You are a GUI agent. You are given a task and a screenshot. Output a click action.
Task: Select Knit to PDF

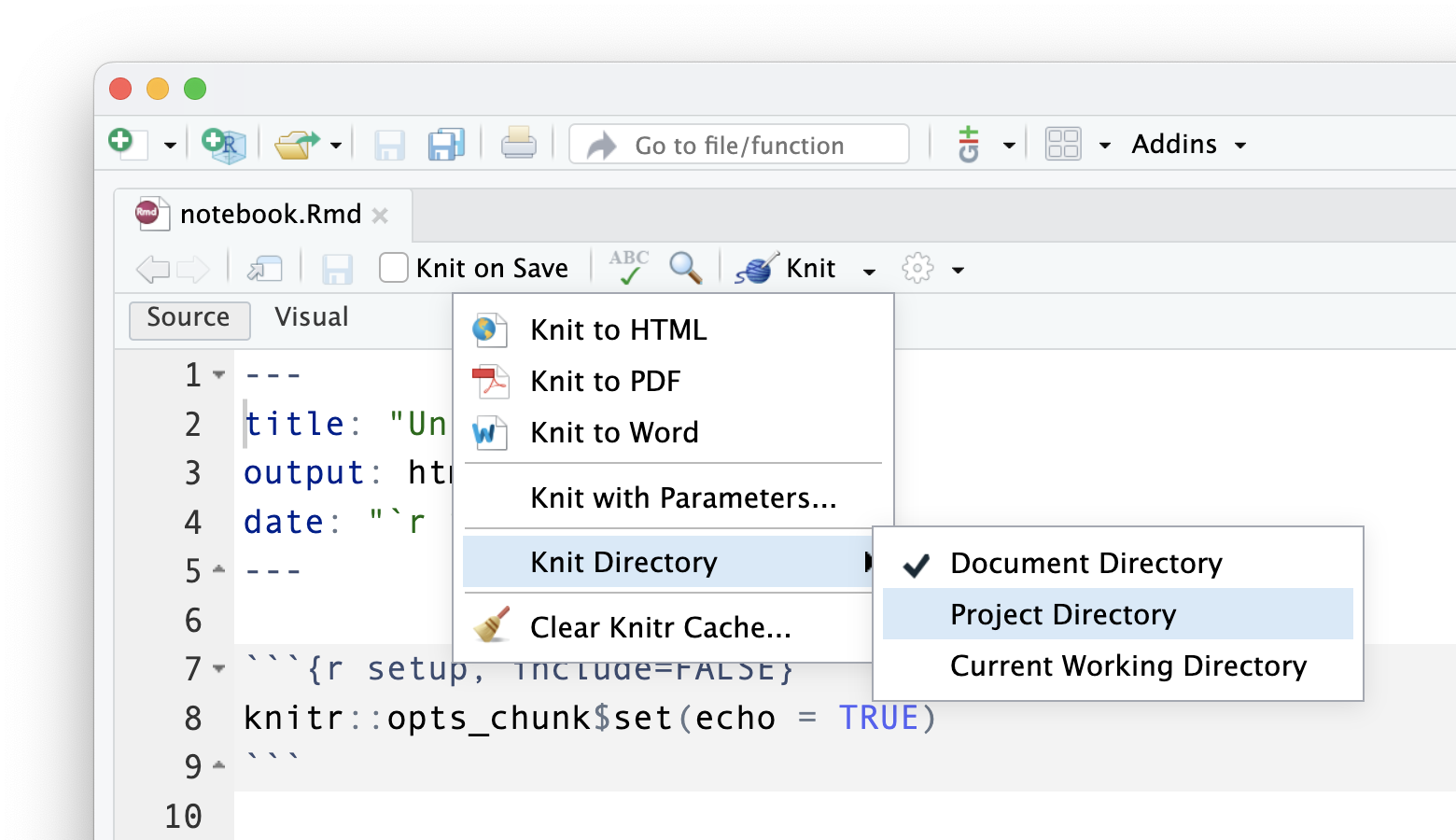click(605, 382)
